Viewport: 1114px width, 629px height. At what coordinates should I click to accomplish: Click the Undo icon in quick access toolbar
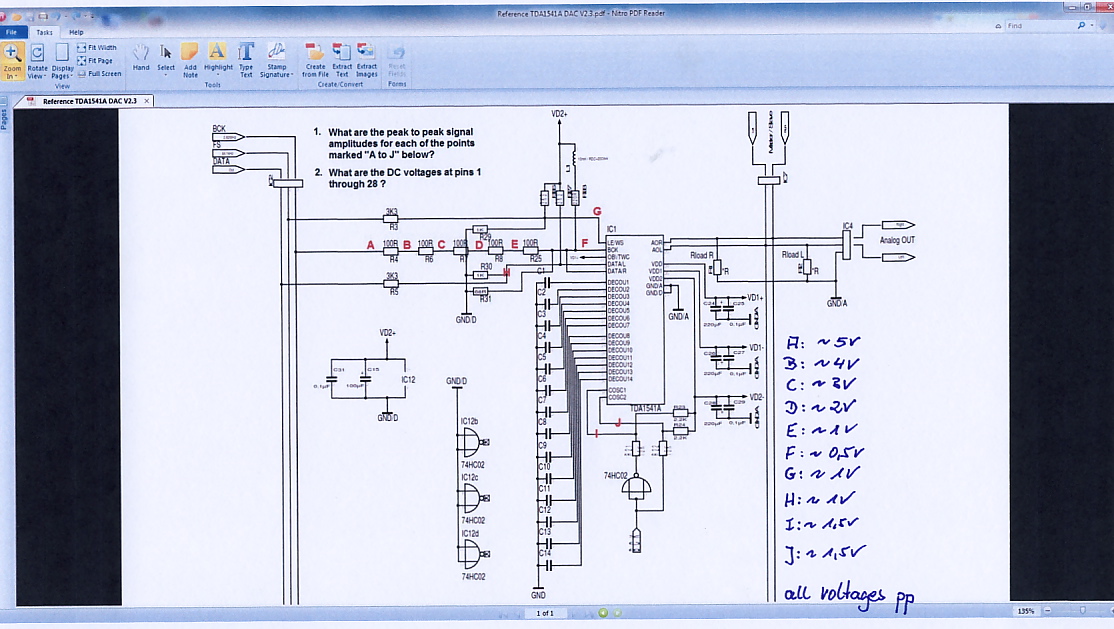click(57, 16)
